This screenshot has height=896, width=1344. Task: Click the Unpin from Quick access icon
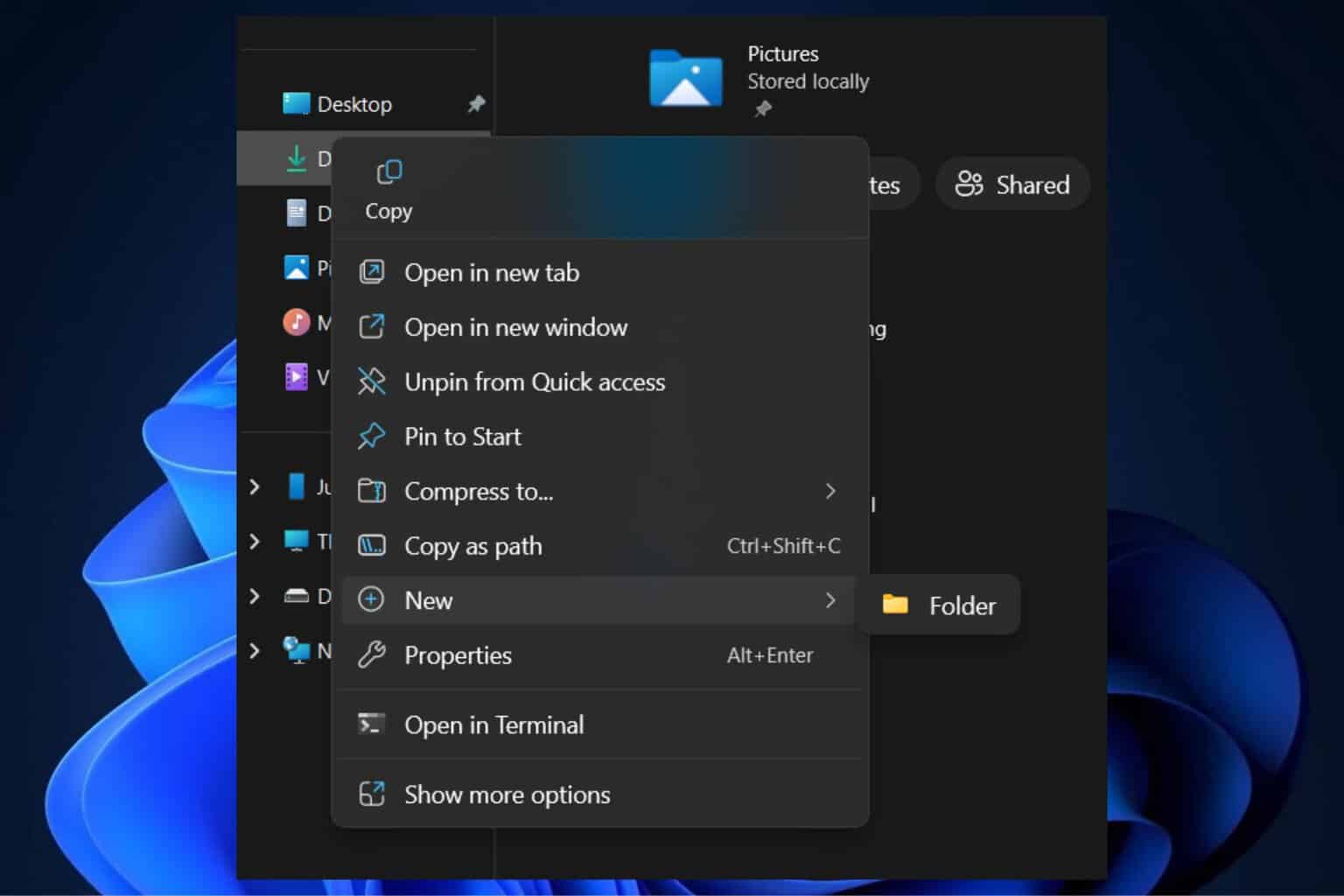pos(372,381)
